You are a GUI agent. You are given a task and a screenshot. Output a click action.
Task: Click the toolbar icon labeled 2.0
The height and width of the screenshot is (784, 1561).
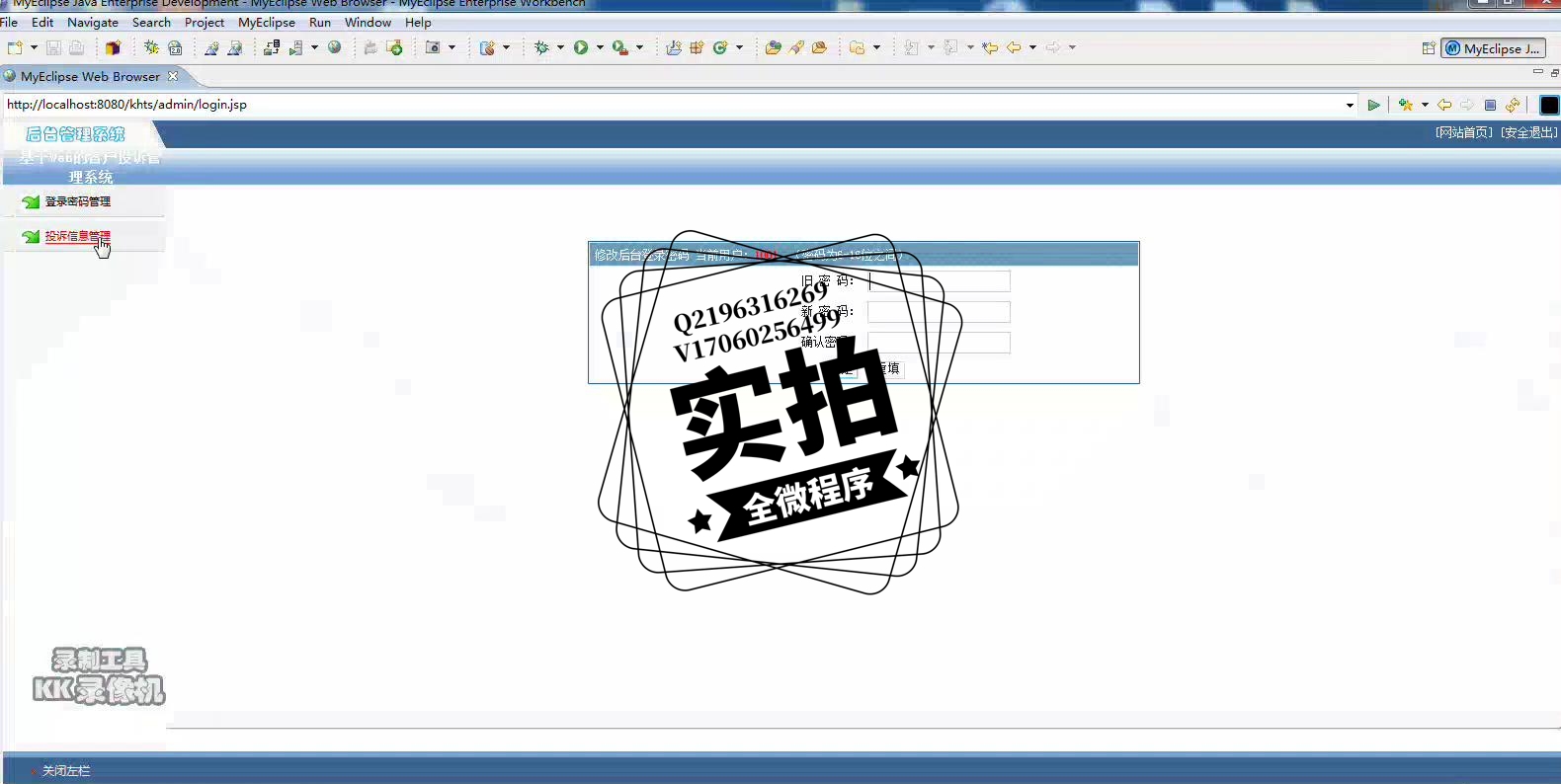[175, 47]
